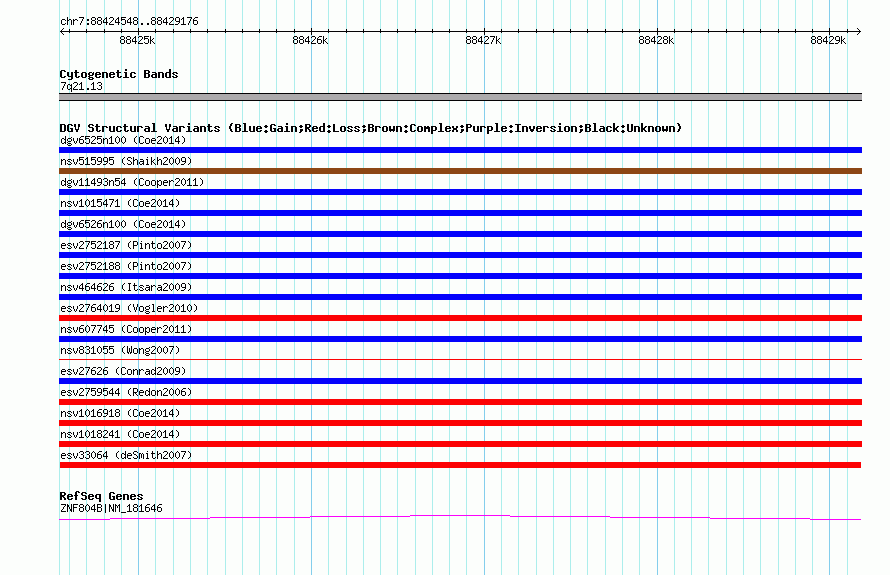
Task: Click the 88425k ruler tick label
Action: (x=137, y=40)
